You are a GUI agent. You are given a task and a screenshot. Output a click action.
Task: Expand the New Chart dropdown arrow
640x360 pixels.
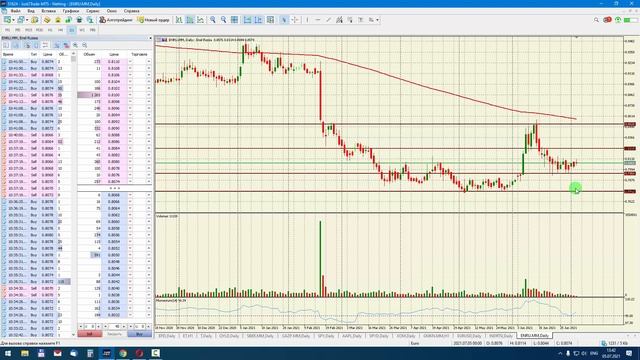click(13, 20)
